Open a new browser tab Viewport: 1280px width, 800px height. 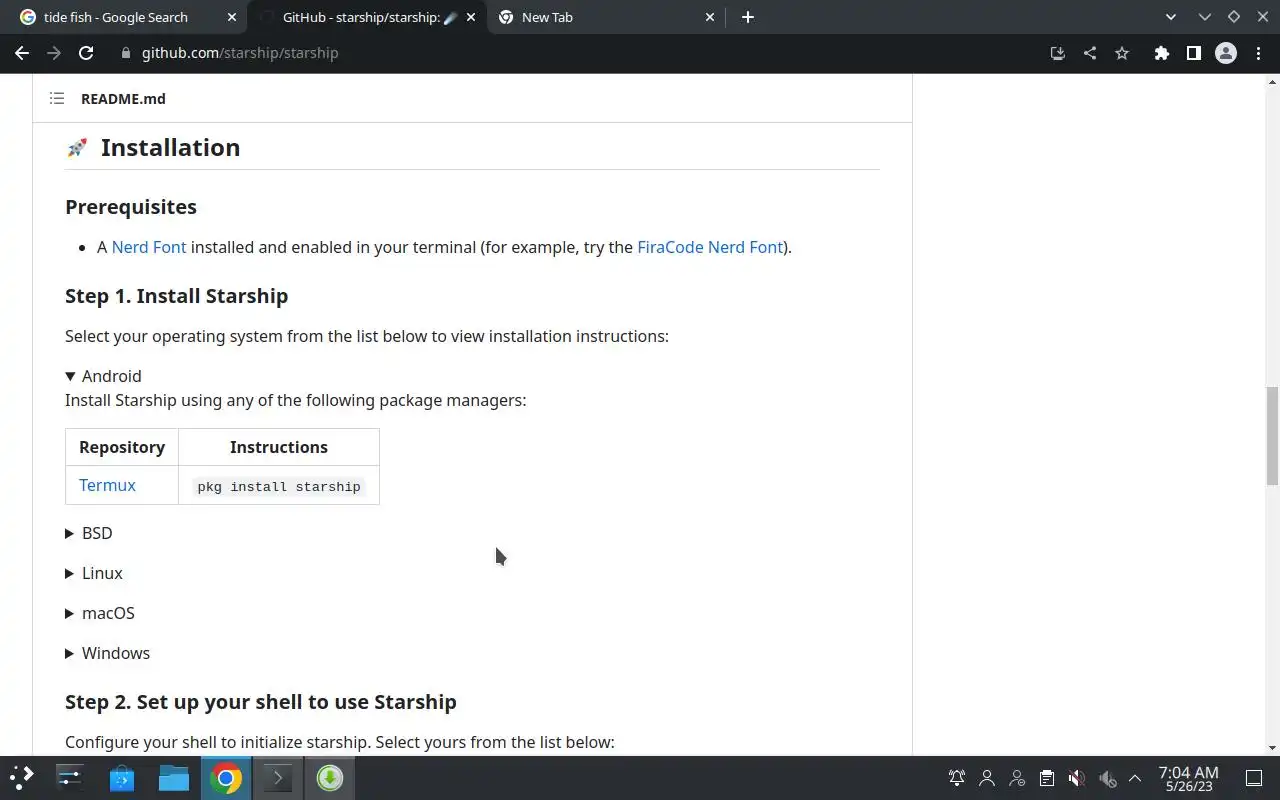tap(748, 17)
